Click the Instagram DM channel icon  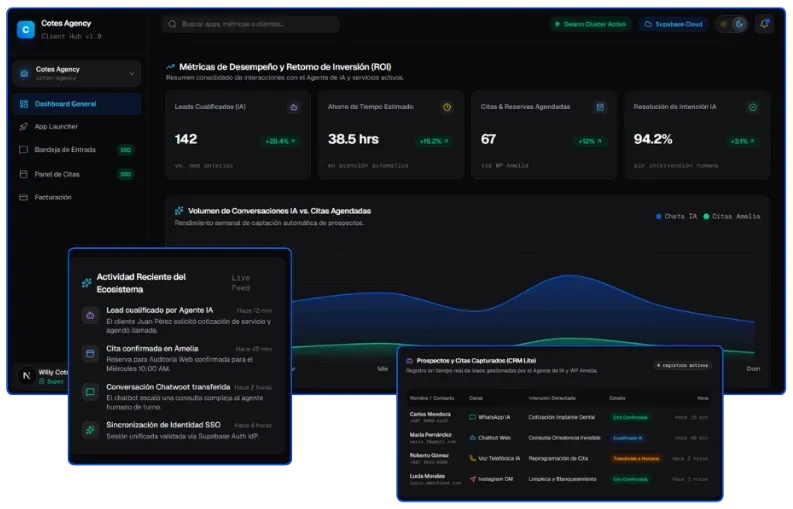[x=472, y=479]
